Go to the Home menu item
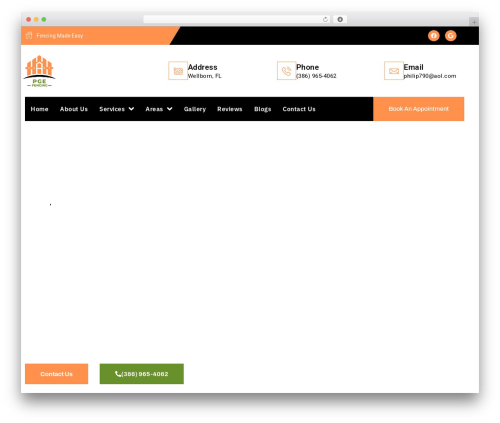The height and width of the screenshot is (423, 500). click(x=39, y=109)
